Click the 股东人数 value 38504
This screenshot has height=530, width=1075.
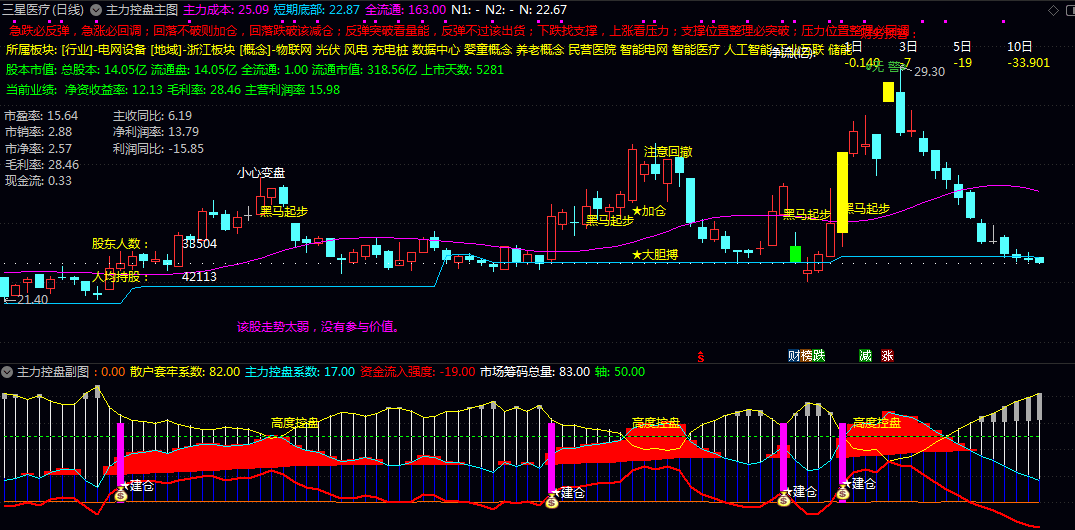coord(200,243)
